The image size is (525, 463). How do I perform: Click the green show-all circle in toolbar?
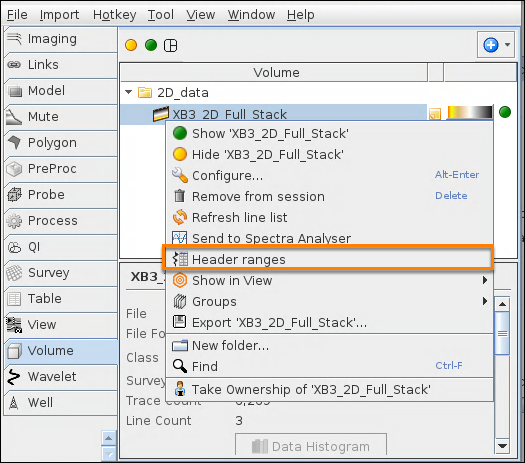(x=151, y=45)
